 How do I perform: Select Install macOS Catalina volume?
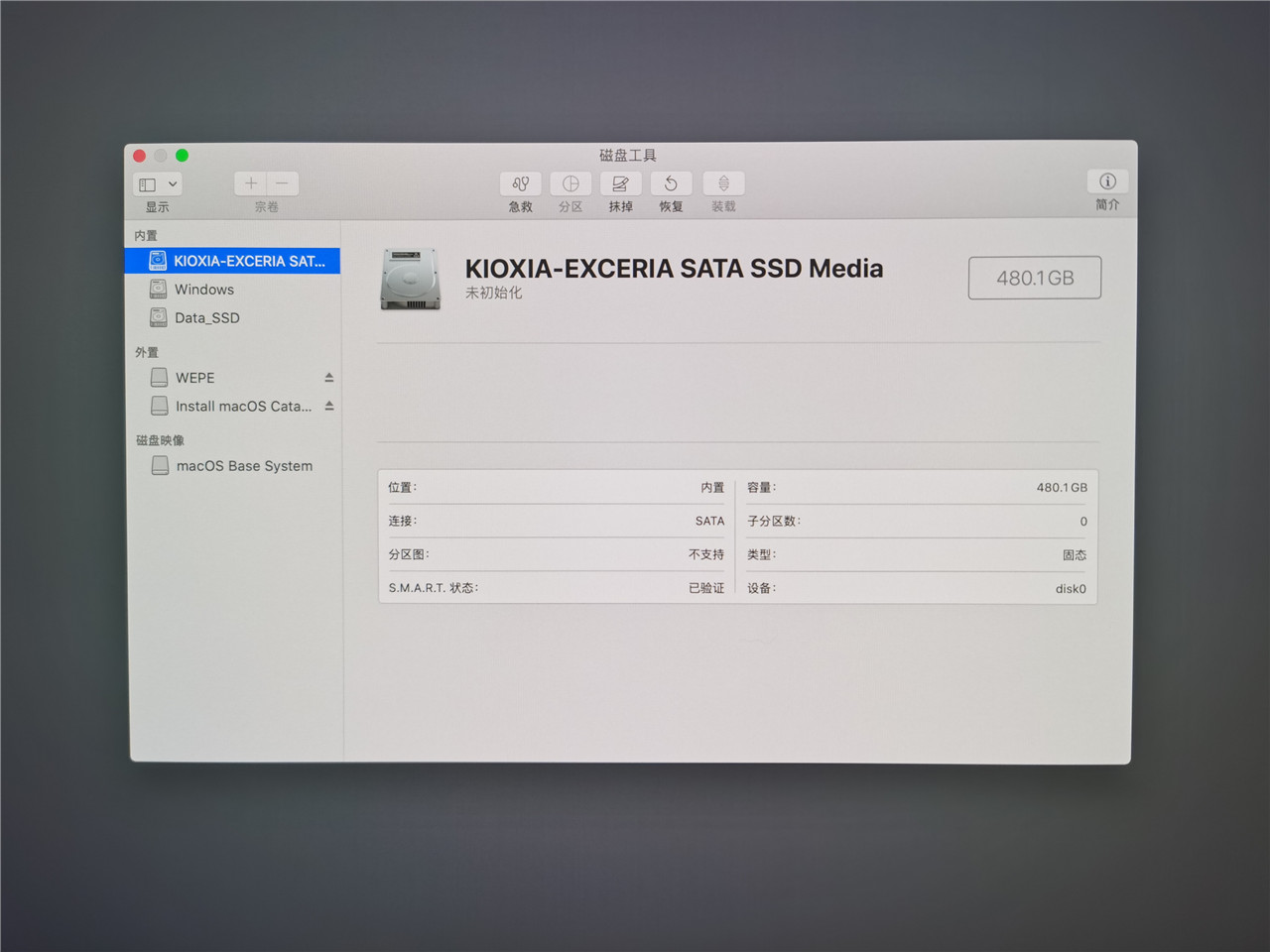242,407
